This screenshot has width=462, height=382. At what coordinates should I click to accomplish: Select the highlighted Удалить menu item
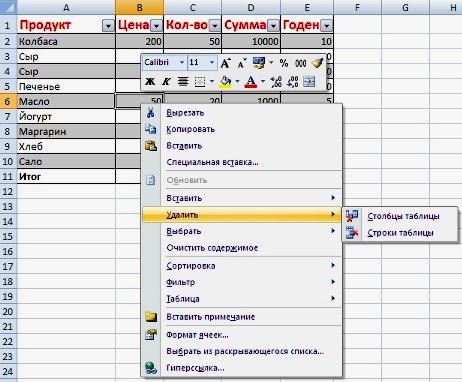tap(241, 215)
